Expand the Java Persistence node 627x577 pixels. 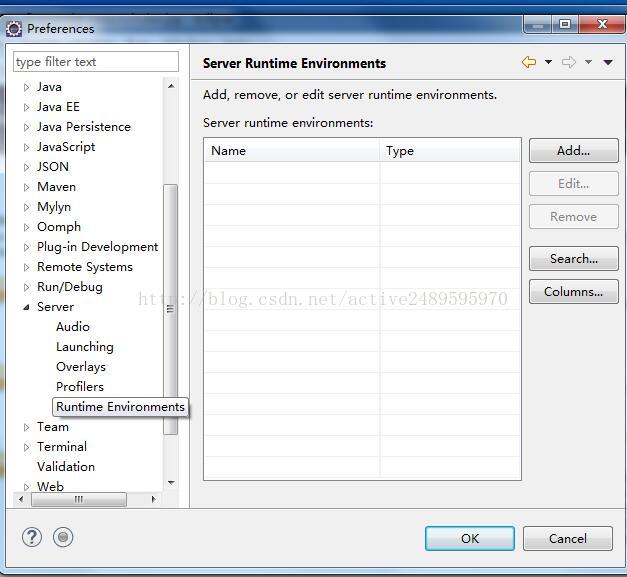pyautogui.click(x=26, y=127)
